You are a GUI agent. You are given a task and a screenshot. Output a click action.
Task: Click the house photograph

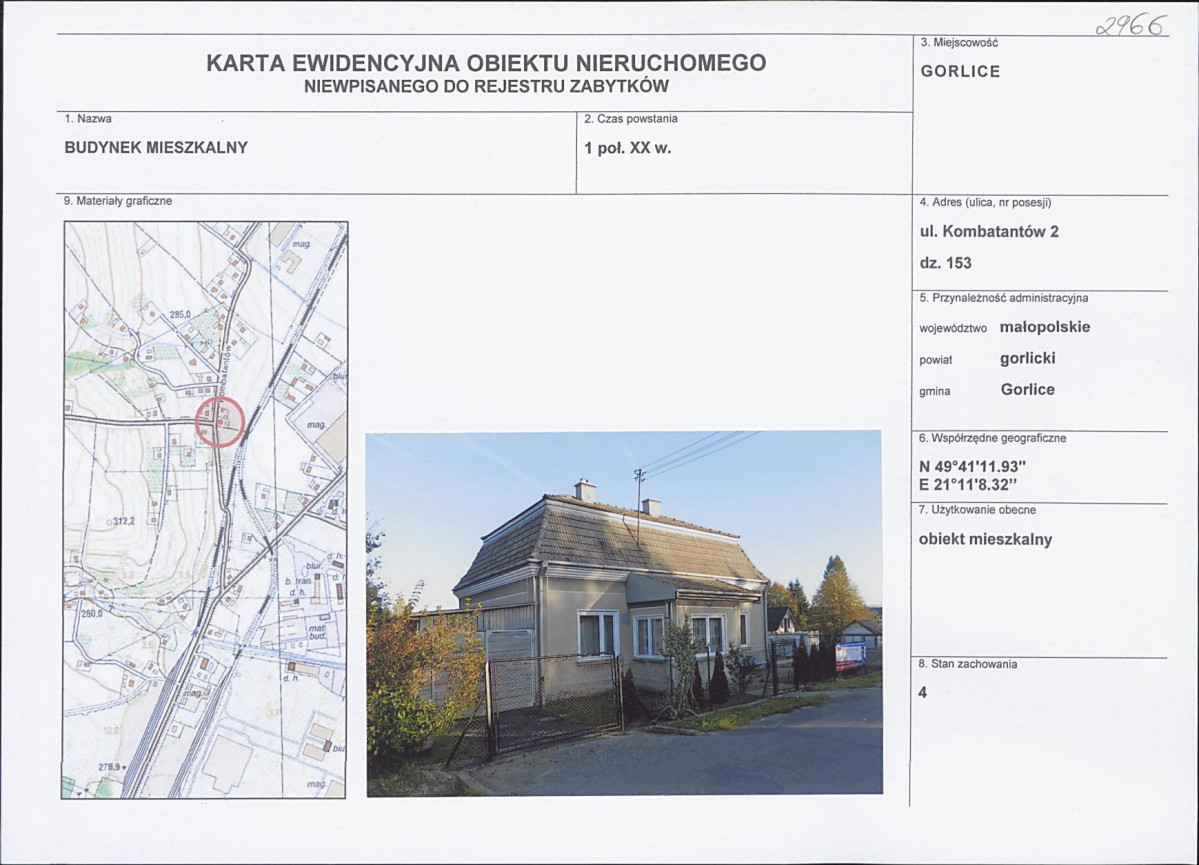tap(624, 613)
